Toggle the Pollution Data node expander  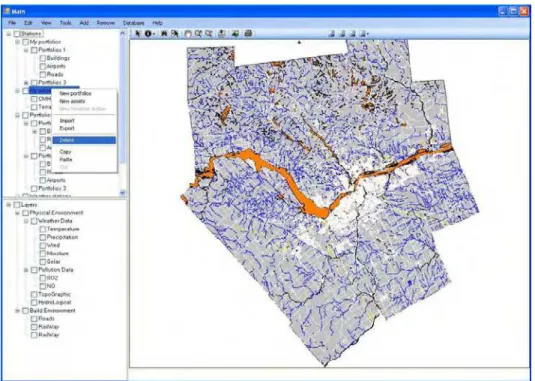[26, 270]
